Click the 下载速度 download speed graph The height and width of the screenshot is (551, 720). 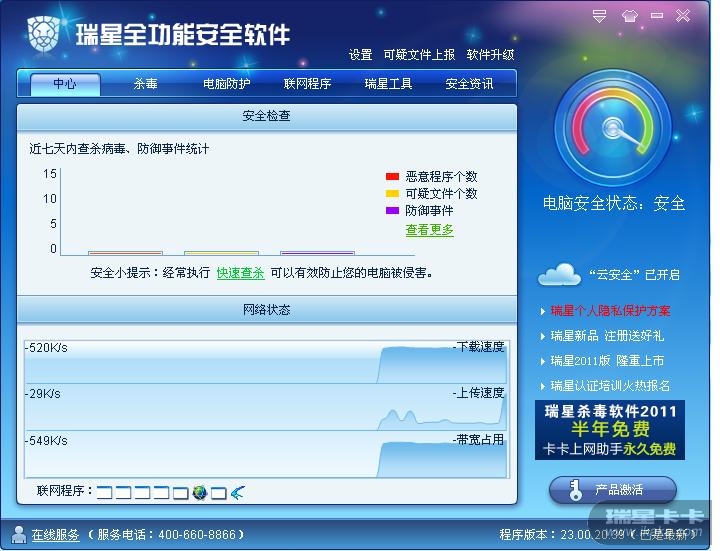tap(267, 362)
